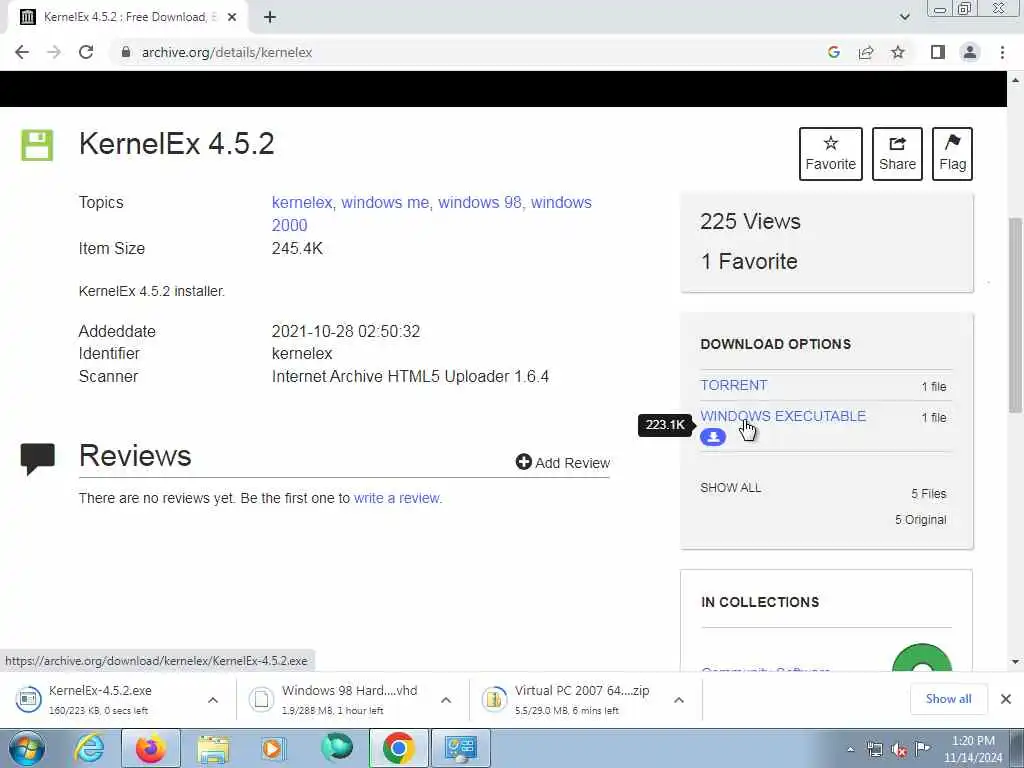Click the Reviews speech bubble icon

(x=37, y=458)
